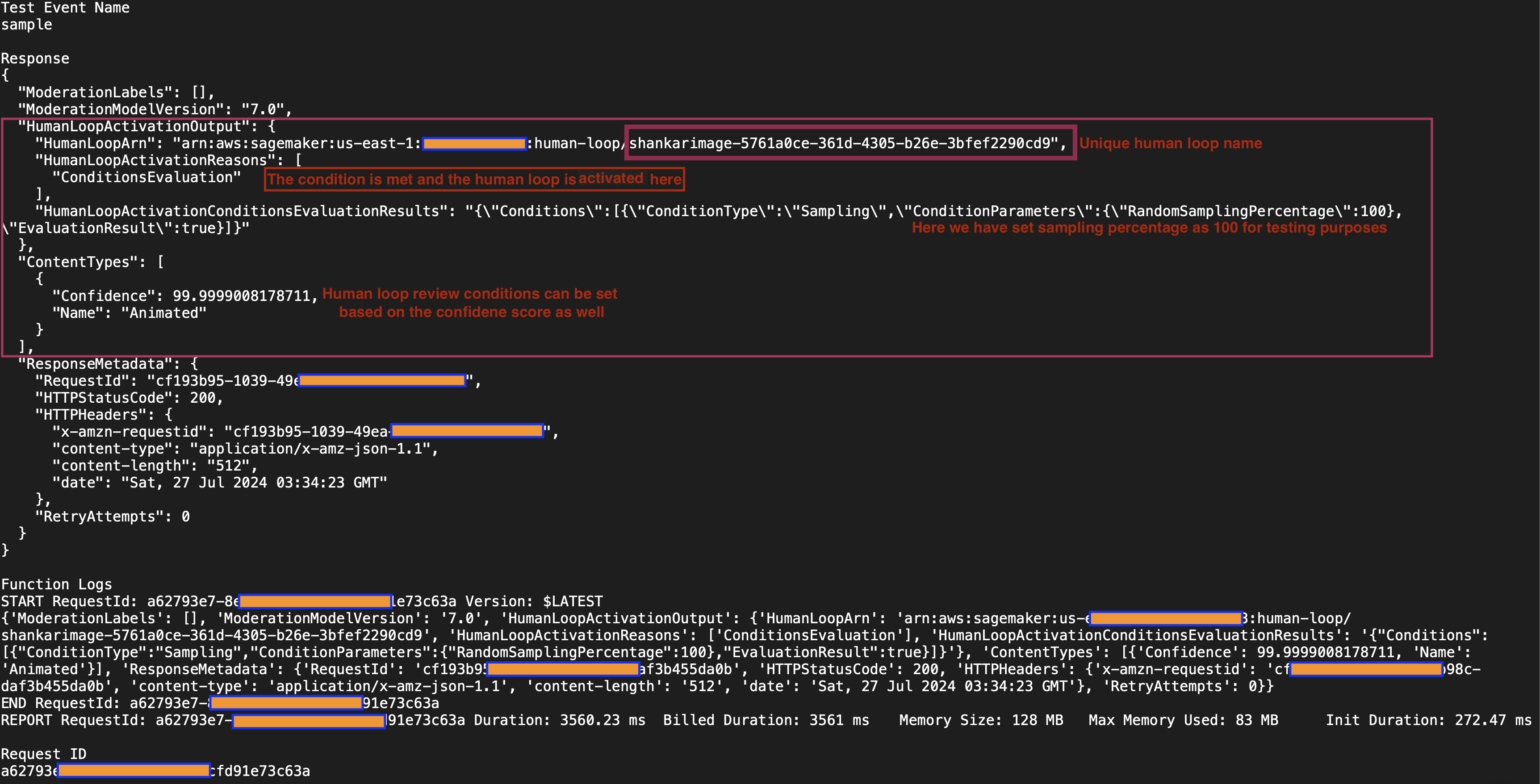Click the redacted x-amzn-requestid bar
This screenshot has width=1540, height=784.
pos(466,431)
